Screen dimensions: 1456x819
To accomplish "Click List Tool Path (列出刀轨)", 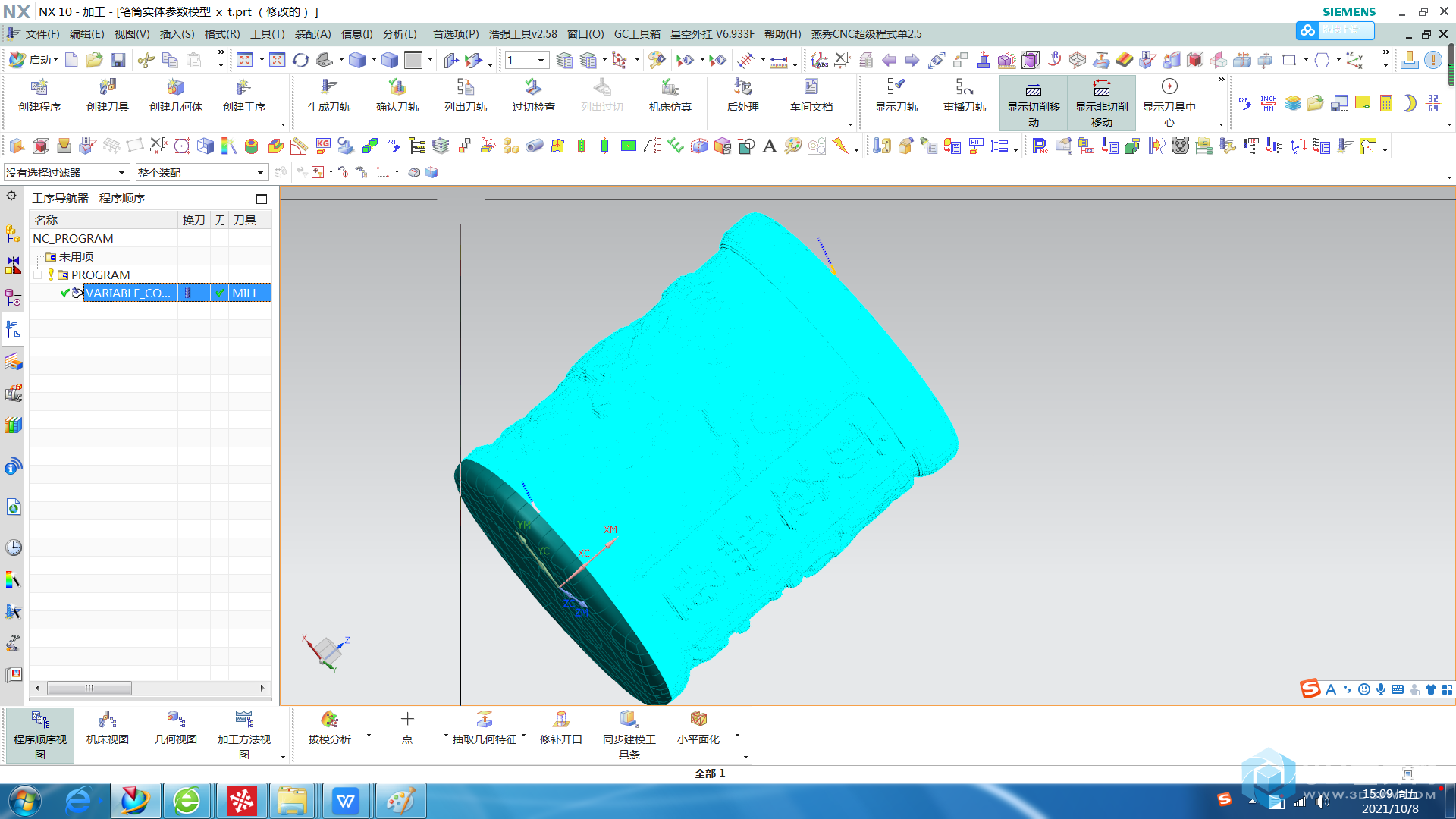I will click(x=466, y=96).
